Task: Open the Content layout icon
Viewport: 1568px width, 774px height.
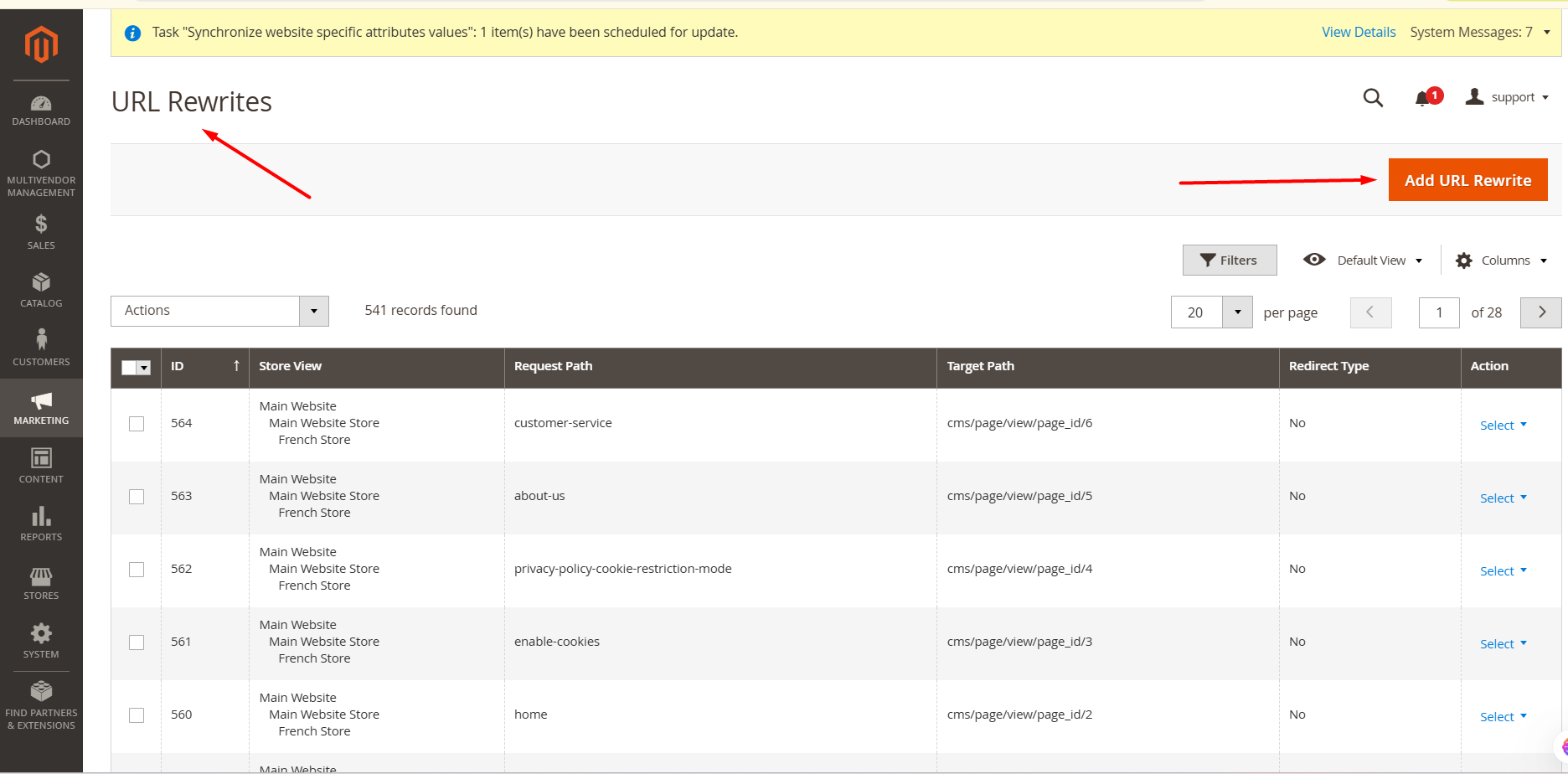Action: pyautogui.click(x=41, y=458)
